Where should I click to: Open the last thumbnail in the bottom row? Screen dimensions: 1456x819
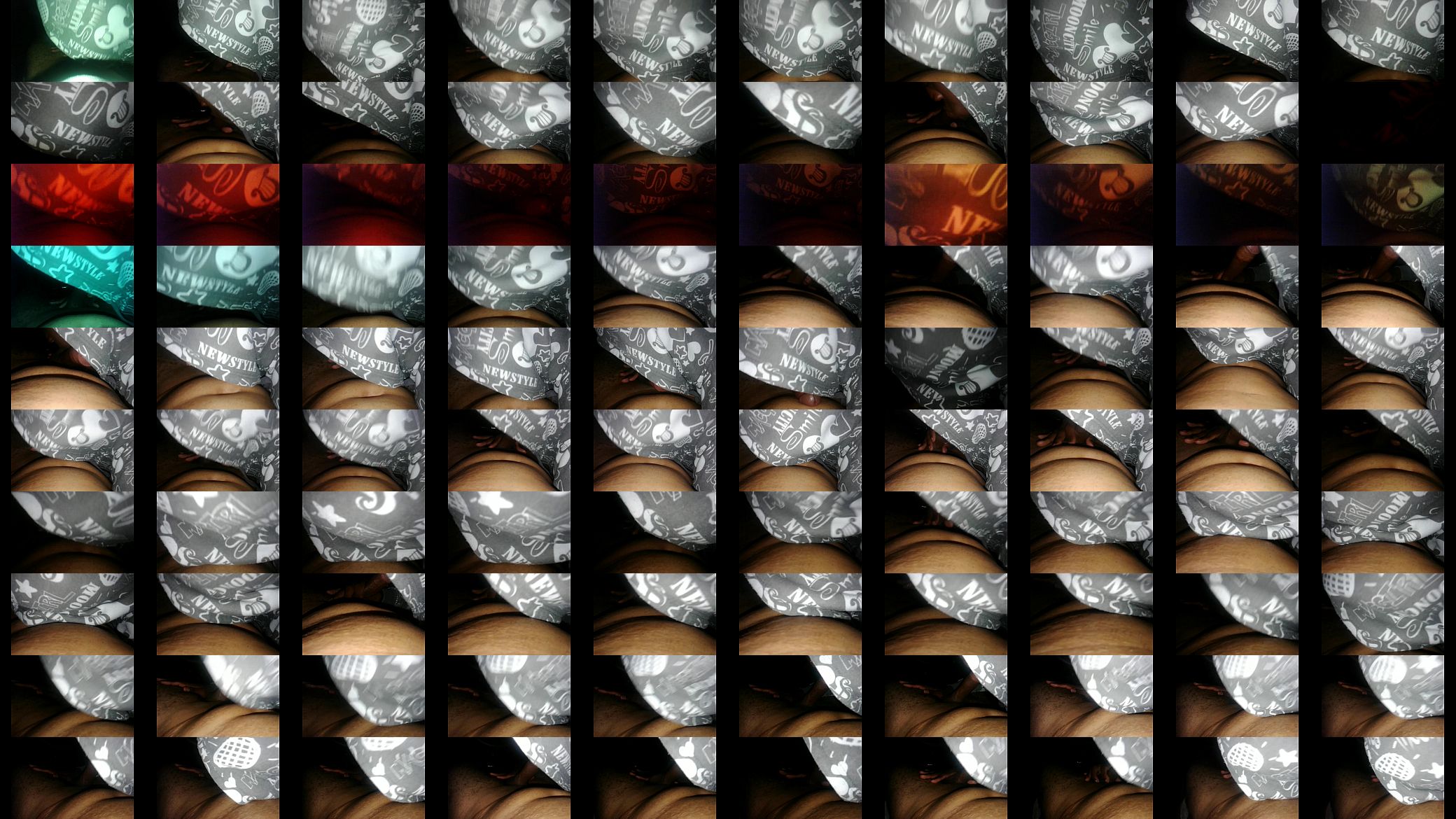(1382, 778)
